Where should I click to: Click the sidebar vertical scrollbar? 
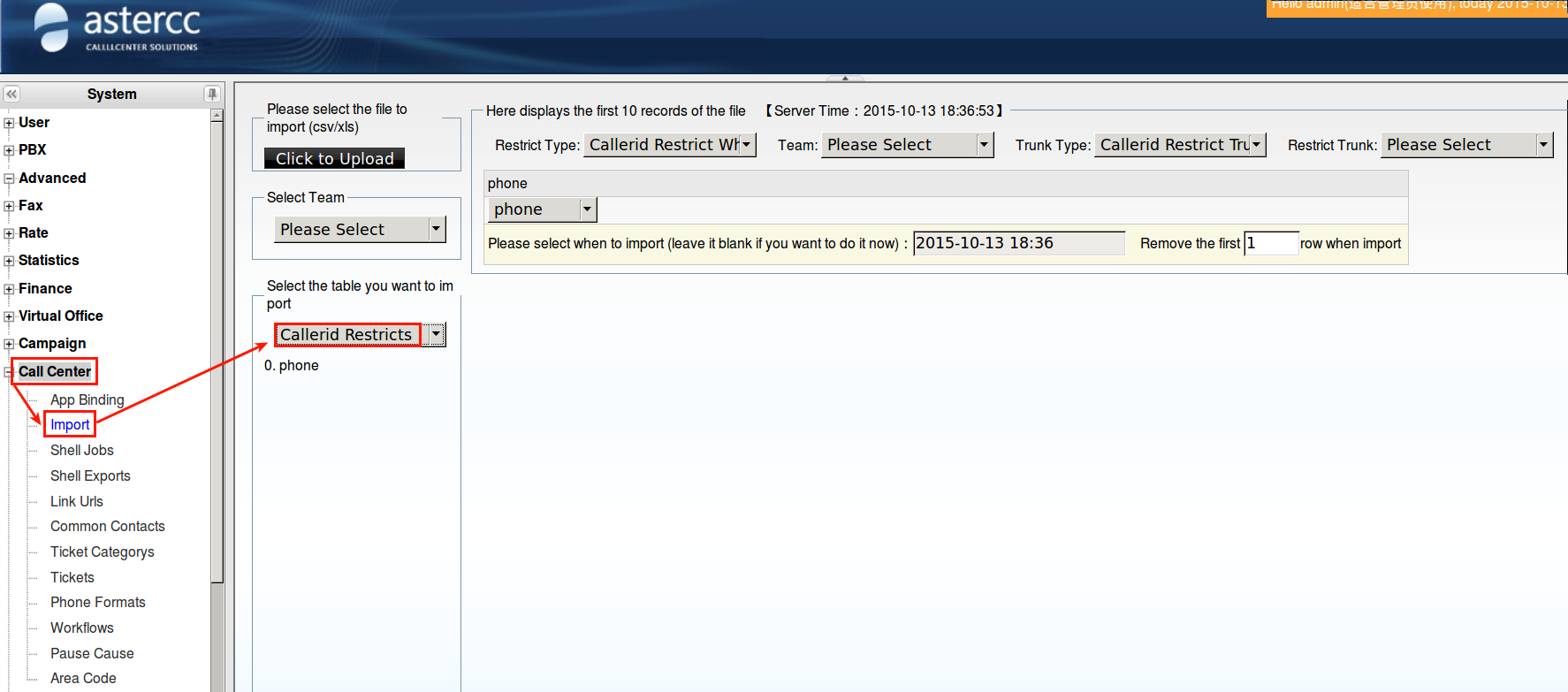coord(217,354)
